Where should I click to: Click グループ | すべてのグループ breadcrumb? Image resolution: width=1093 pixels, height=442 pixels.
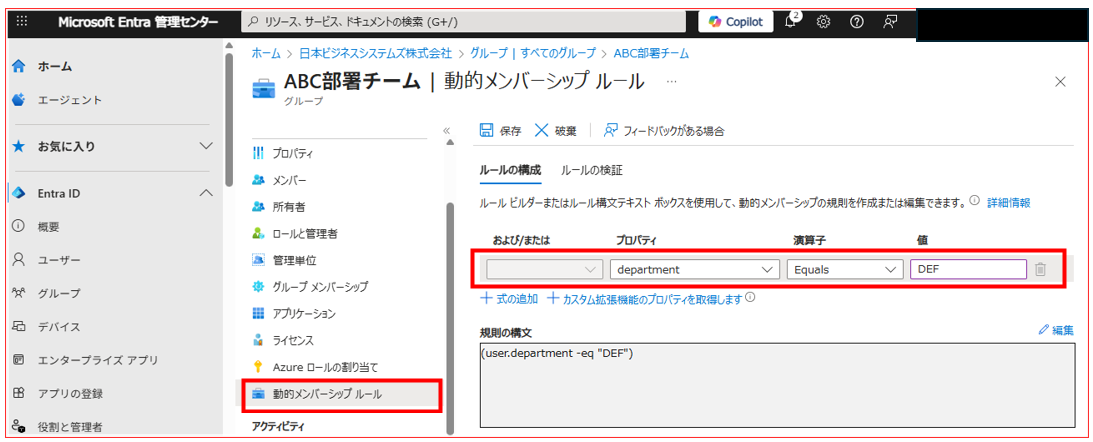click(533, 53)
